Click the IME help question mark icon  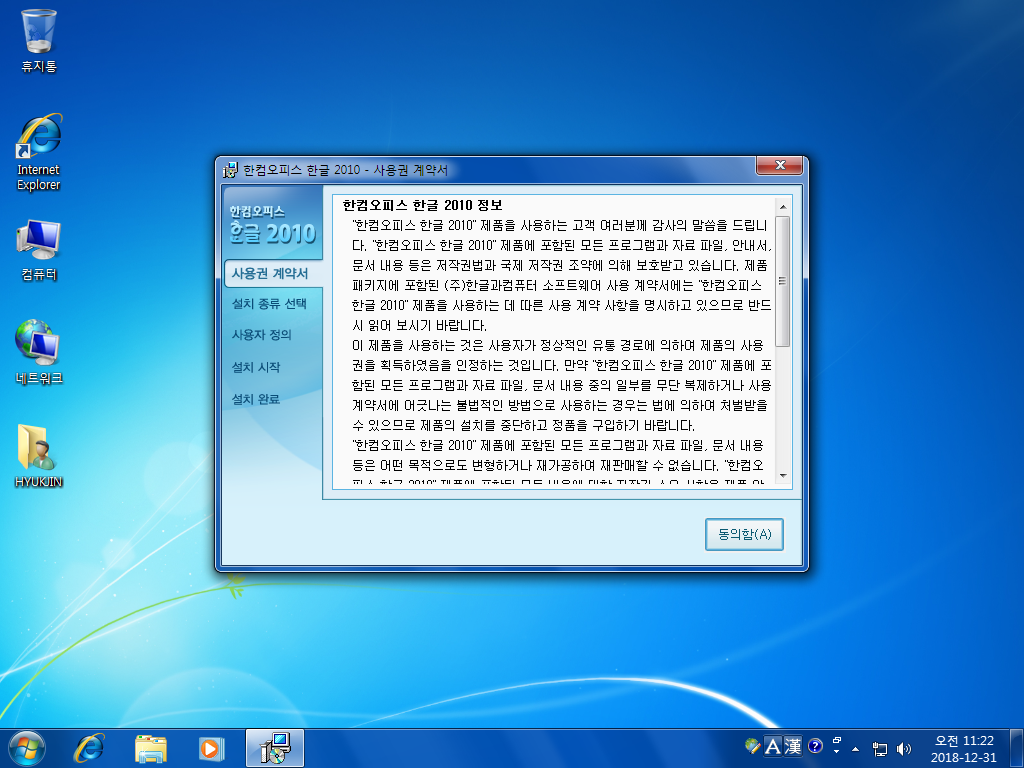point(815,746)
